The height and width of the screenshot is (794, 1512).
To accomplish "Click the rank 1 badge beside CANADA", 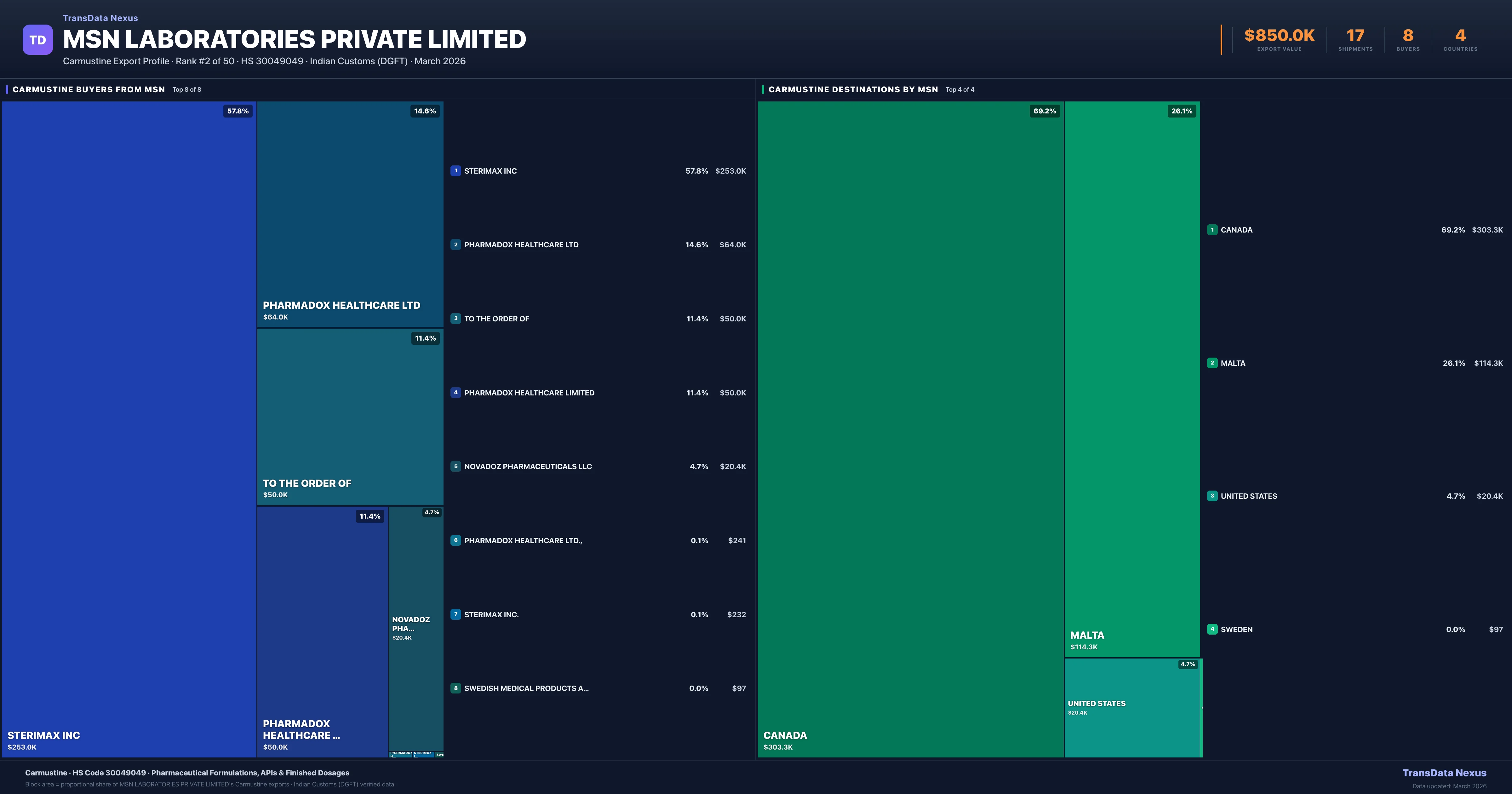I will pyautogui.click(x=1212, y=230).
